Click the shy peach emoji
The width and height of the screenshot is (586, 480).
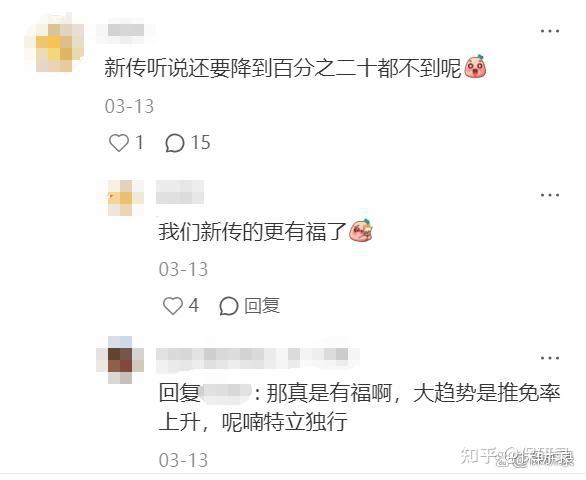point(361,230)
